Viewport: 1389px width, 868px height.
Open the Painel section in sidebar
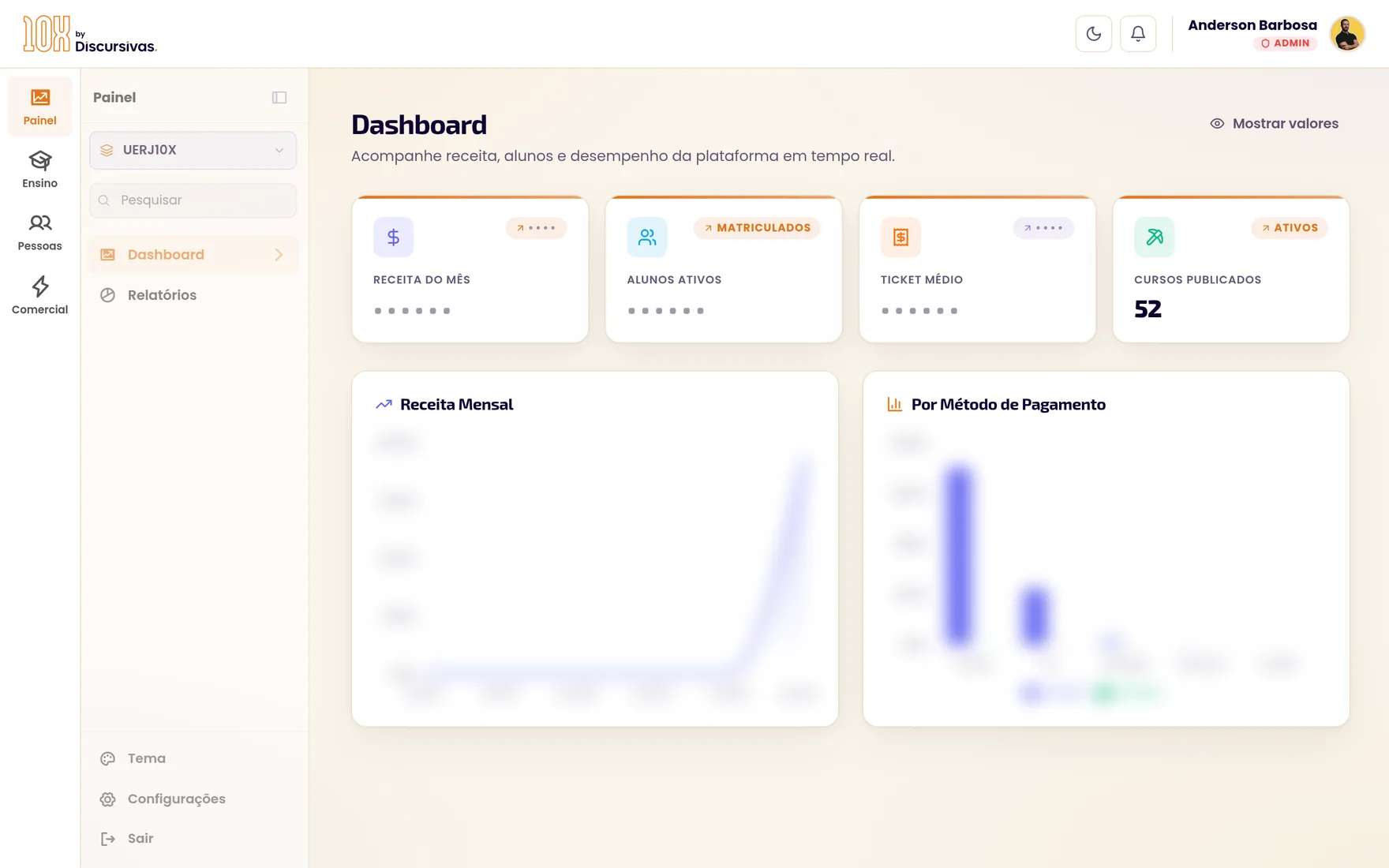point(39,107)
